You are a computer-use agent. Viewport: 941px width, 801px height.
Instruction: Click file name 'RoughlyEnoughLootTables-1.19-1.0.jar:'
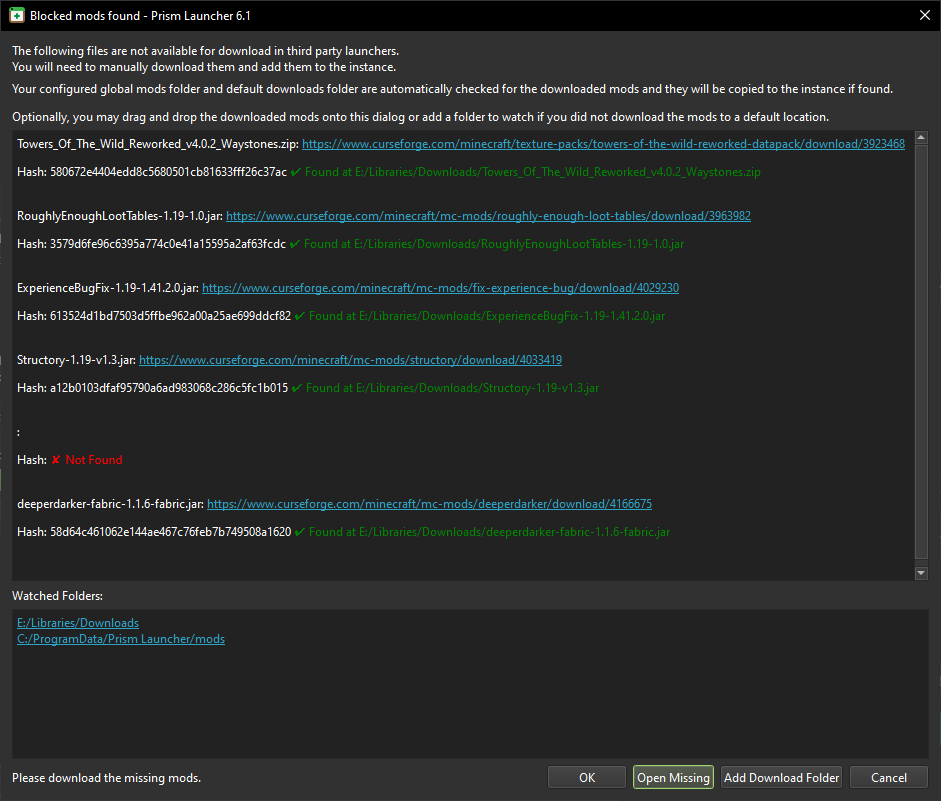[x=120, y=216]
